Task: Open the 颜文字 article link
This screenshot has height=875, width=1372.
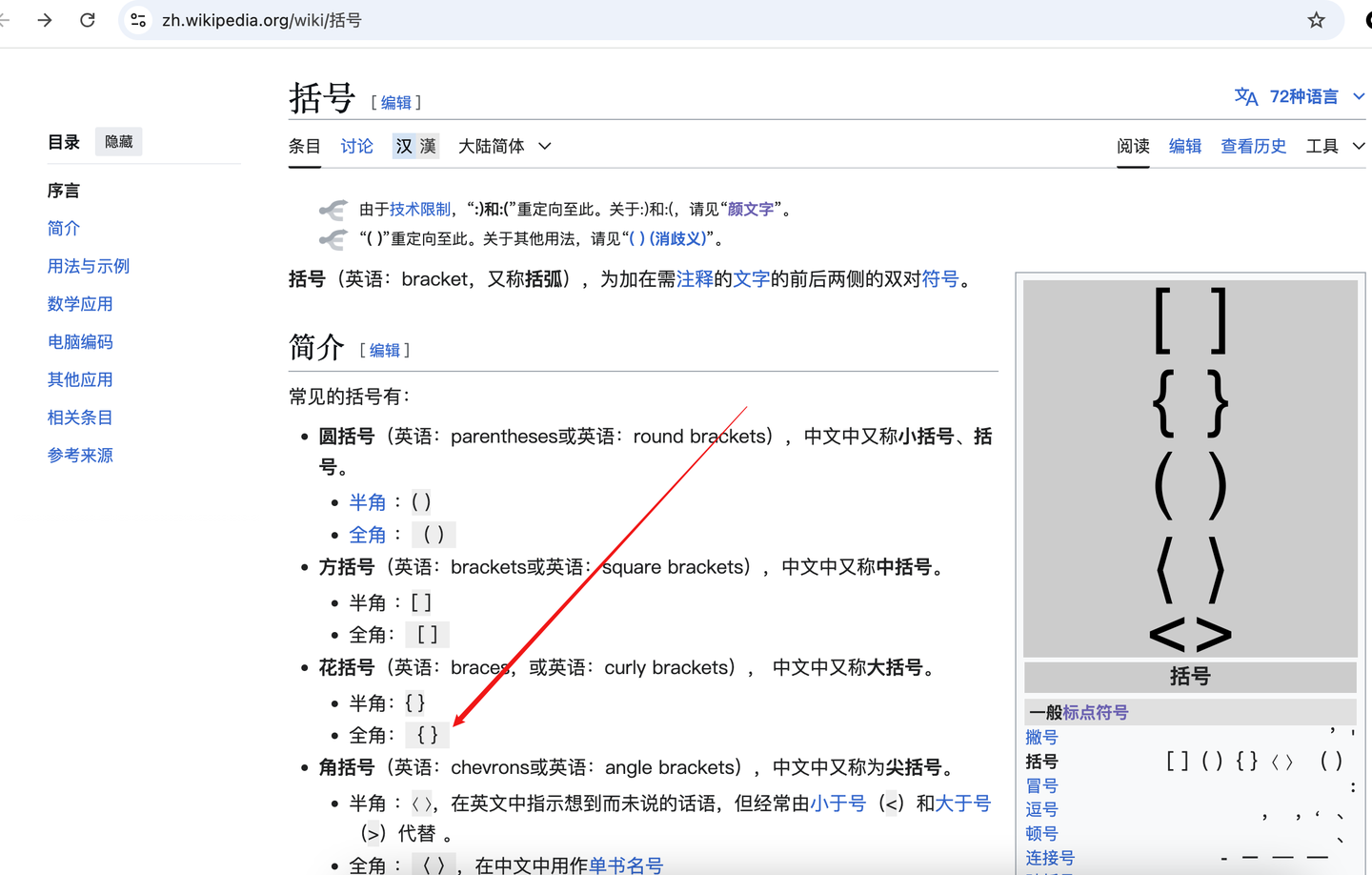Action: [751, 209]
